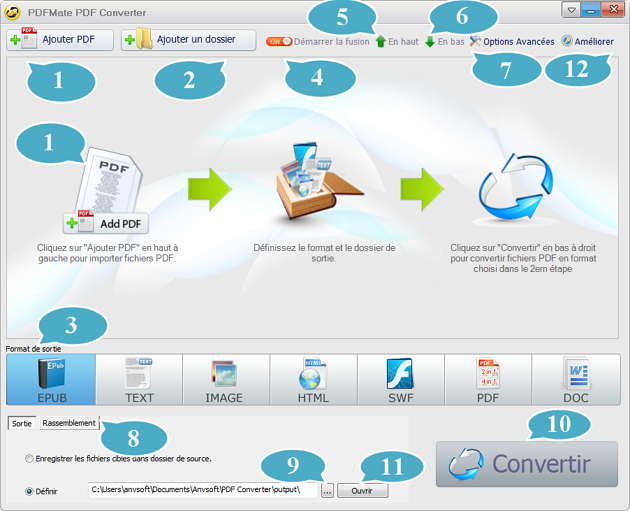
Task: Click Ajouter un dossier folder button
Action: (x=188, y=40)
